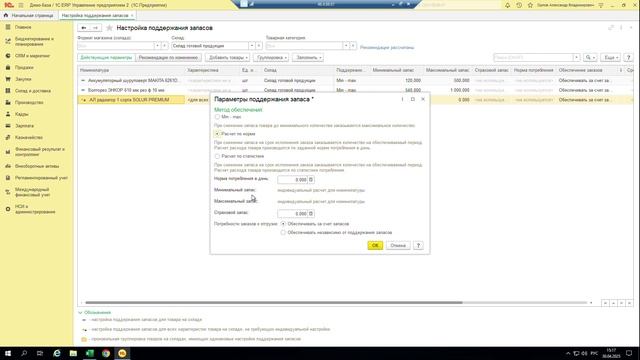Go forward with the right arrow navigation button
The height and width of the screenshot is (360, 640).
click(x=95, y=28)
